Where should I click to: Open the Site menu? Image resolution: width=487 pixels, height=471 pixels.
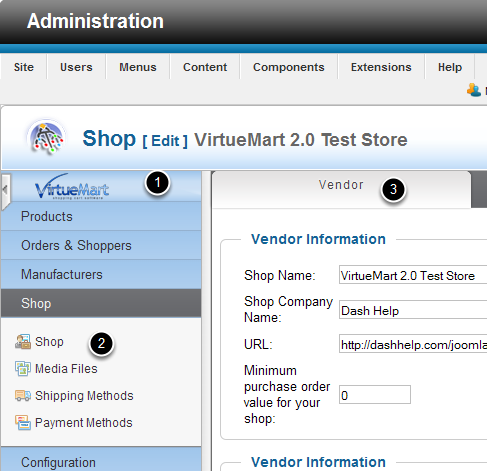pyautogui.click(x=24, y=67)
